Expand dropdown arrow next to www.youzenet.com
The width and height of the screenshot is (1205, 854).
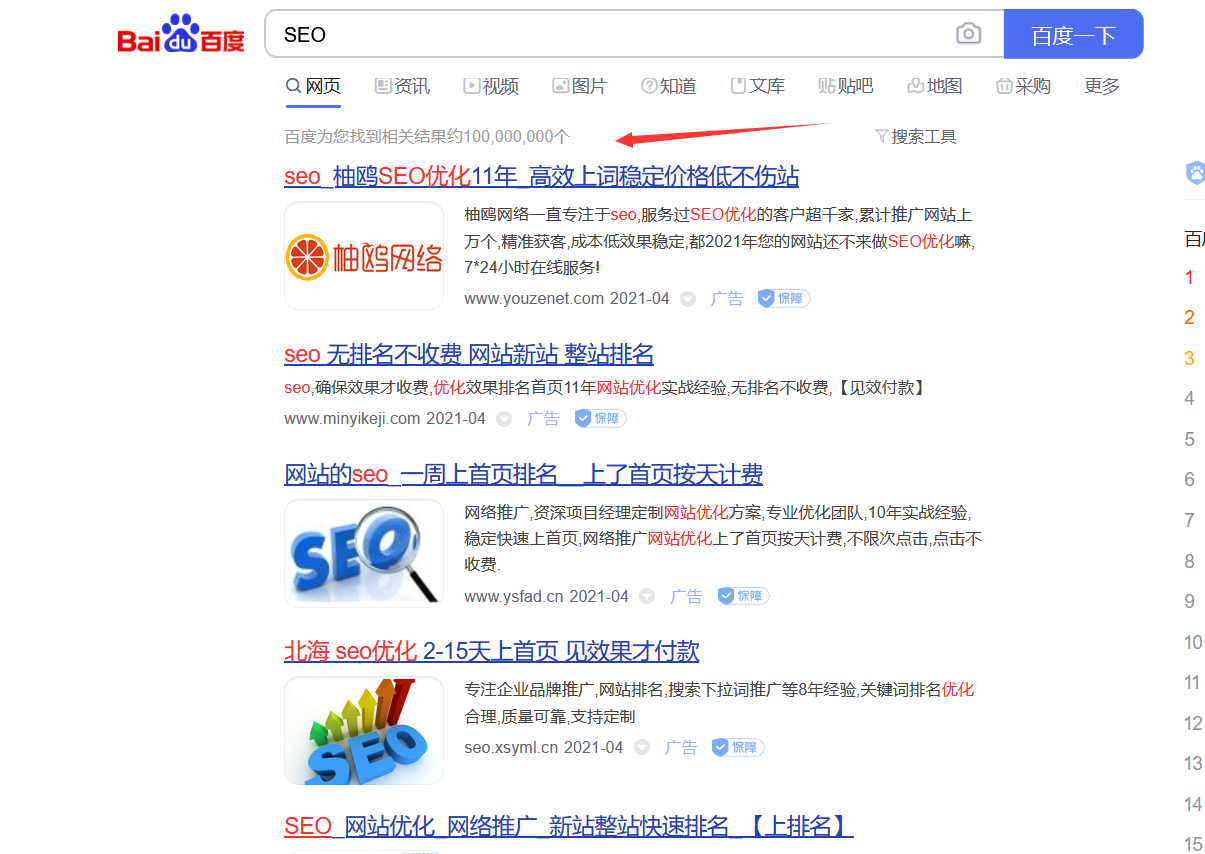[x=688, y=299]
